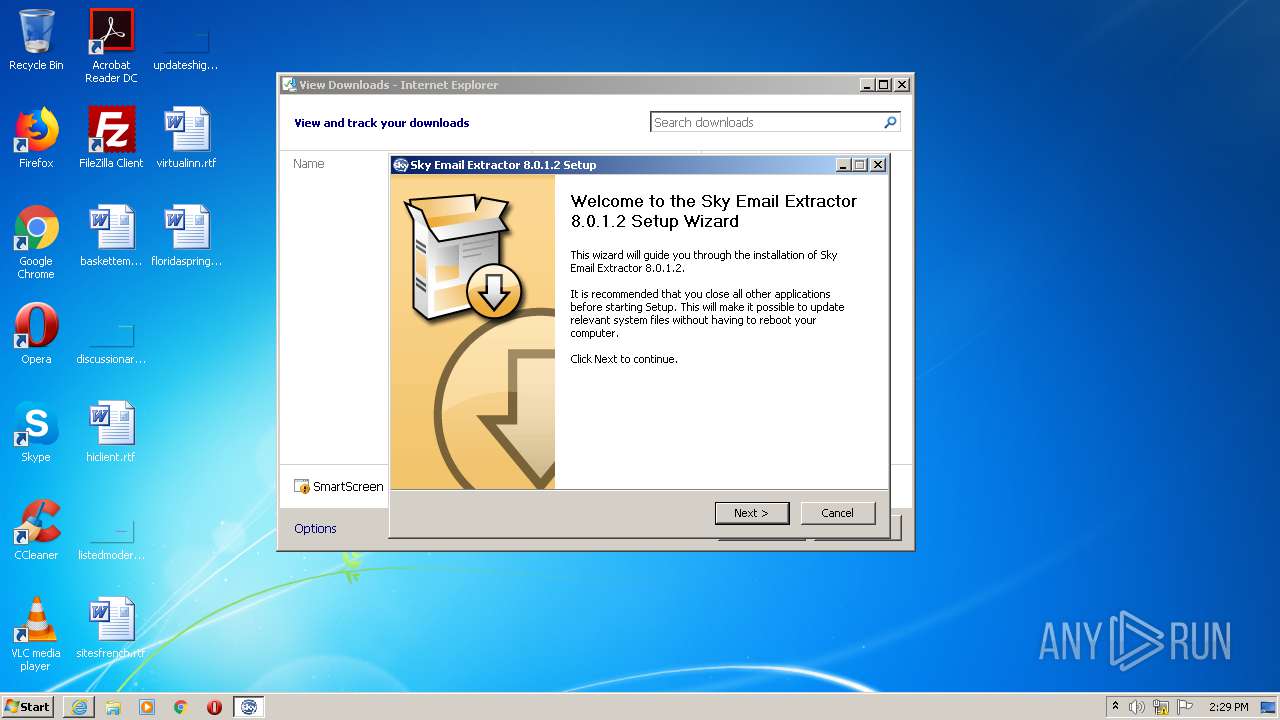Click Next in the Setup Wizard

[x=752, y=513]
